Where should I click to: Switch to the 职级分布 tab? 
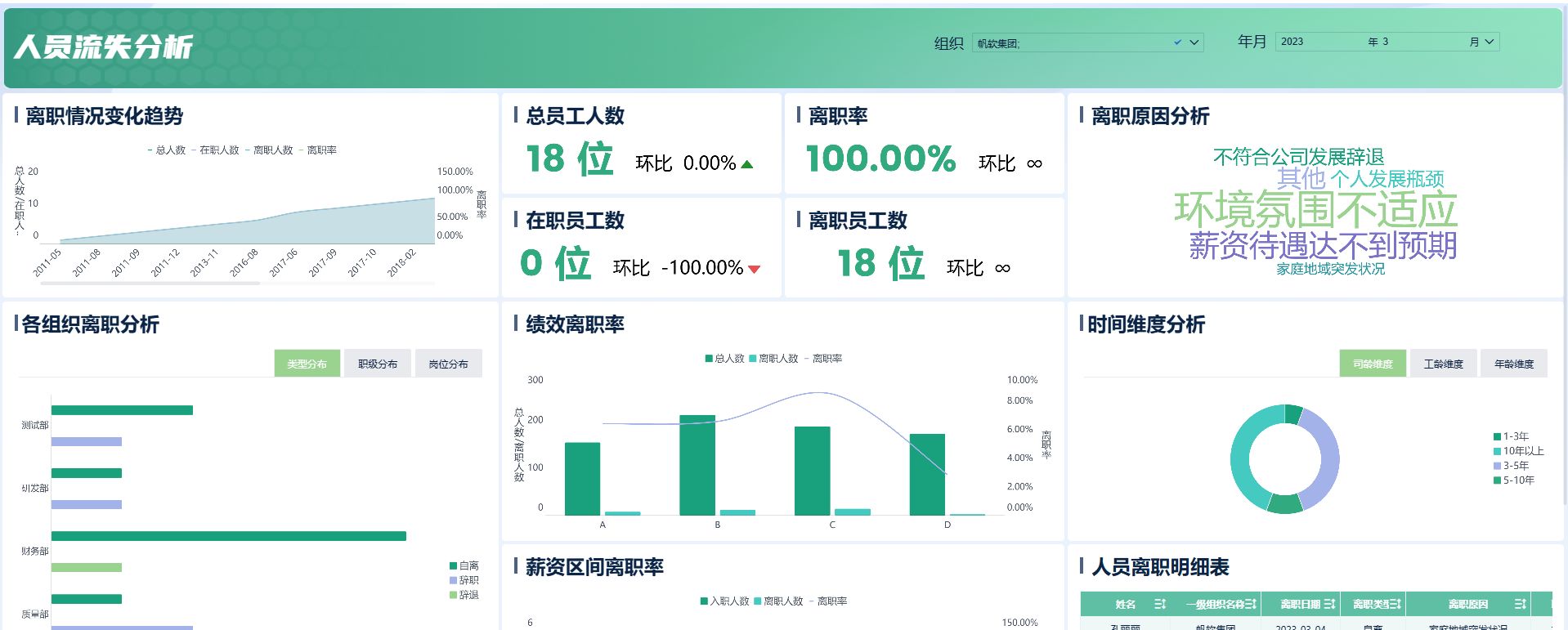tap(378, 364)
